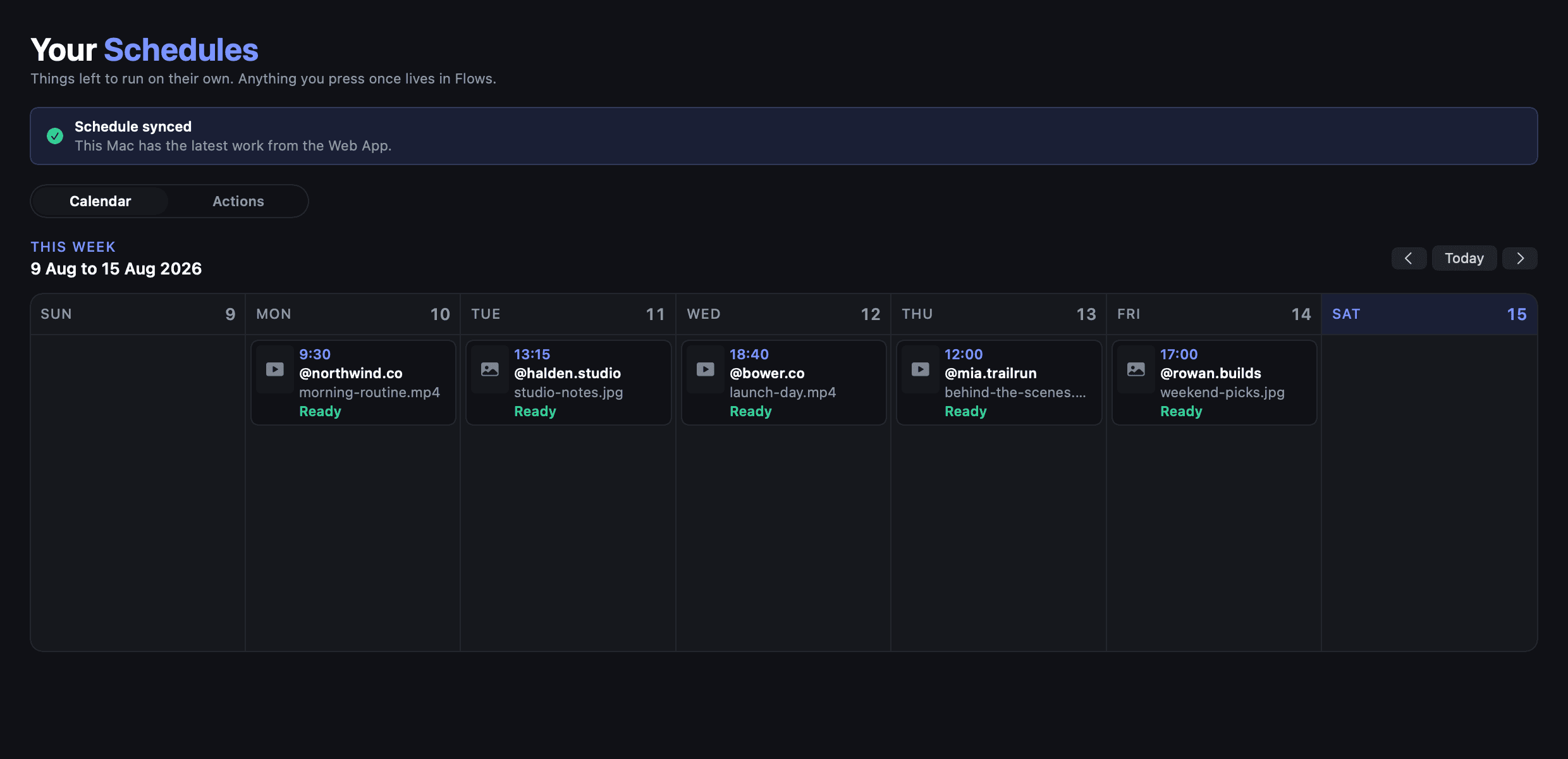Screen dimensions: 1568x759
Task: Select the FRI 14 day header
Action: 1214,314
